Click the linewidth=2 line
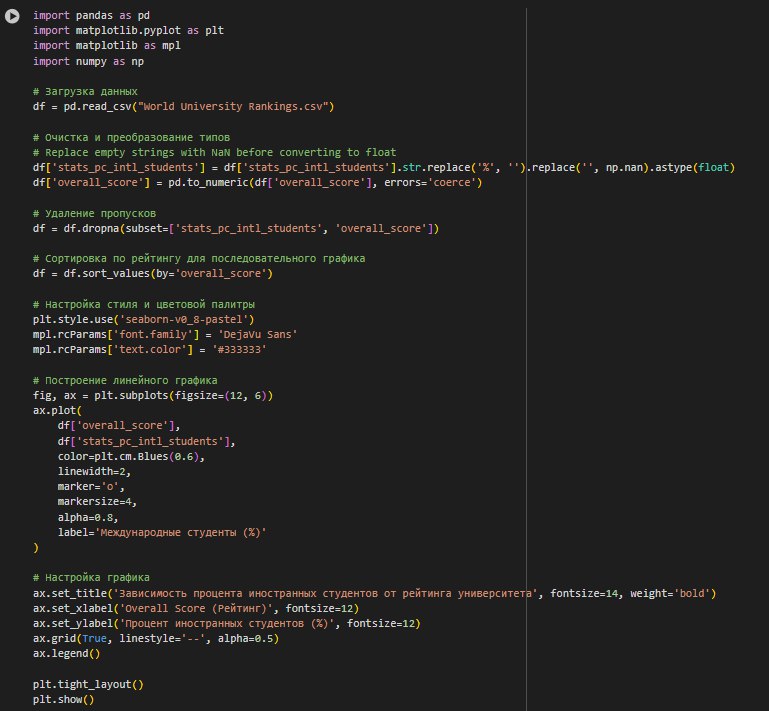Image resolution: width=769 pixels, height=711 pixels. click(x=94, y=472)
